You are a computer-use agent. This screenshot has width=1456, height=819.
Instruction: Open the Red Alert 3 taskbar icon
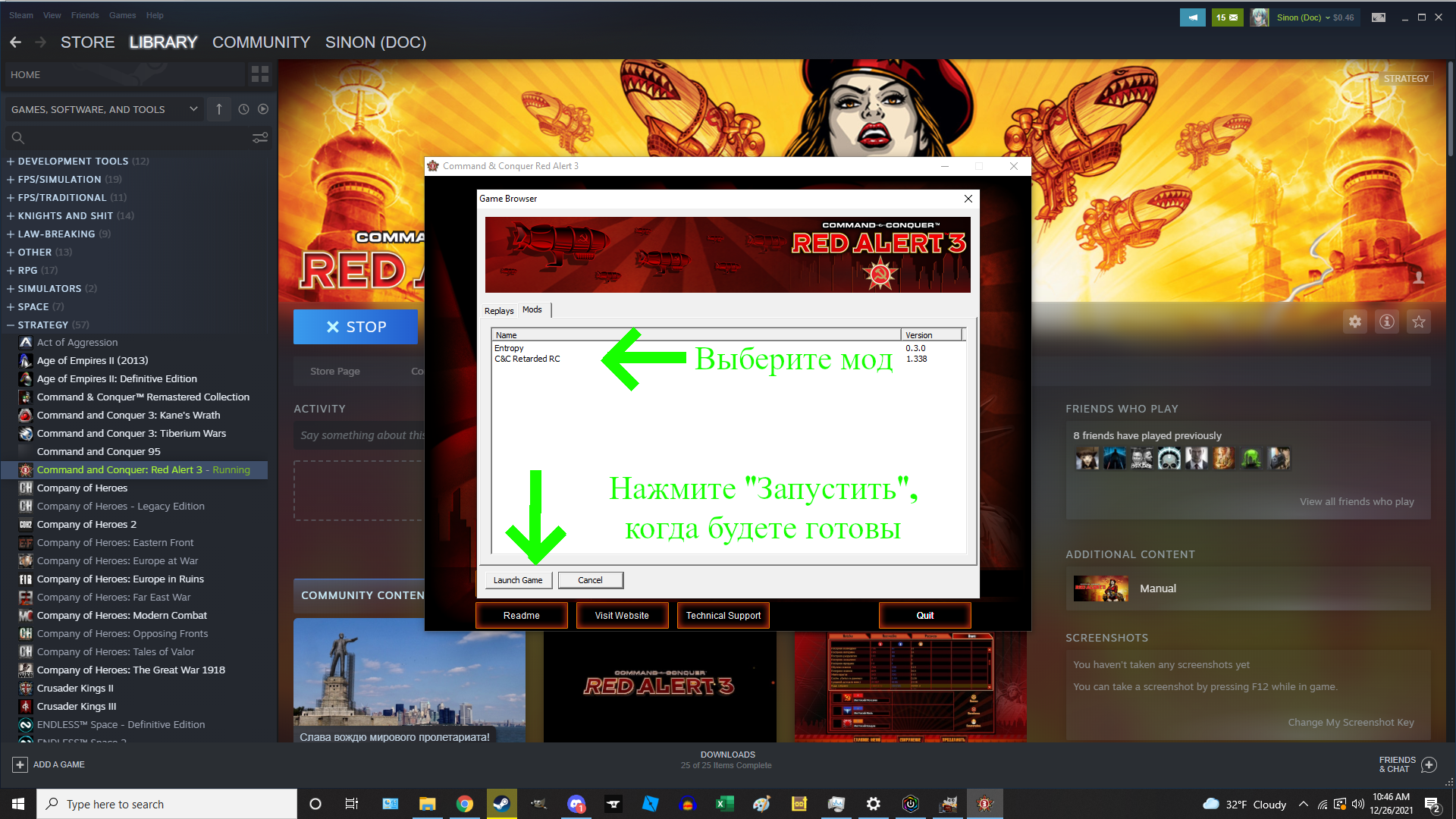click(985, 804)
